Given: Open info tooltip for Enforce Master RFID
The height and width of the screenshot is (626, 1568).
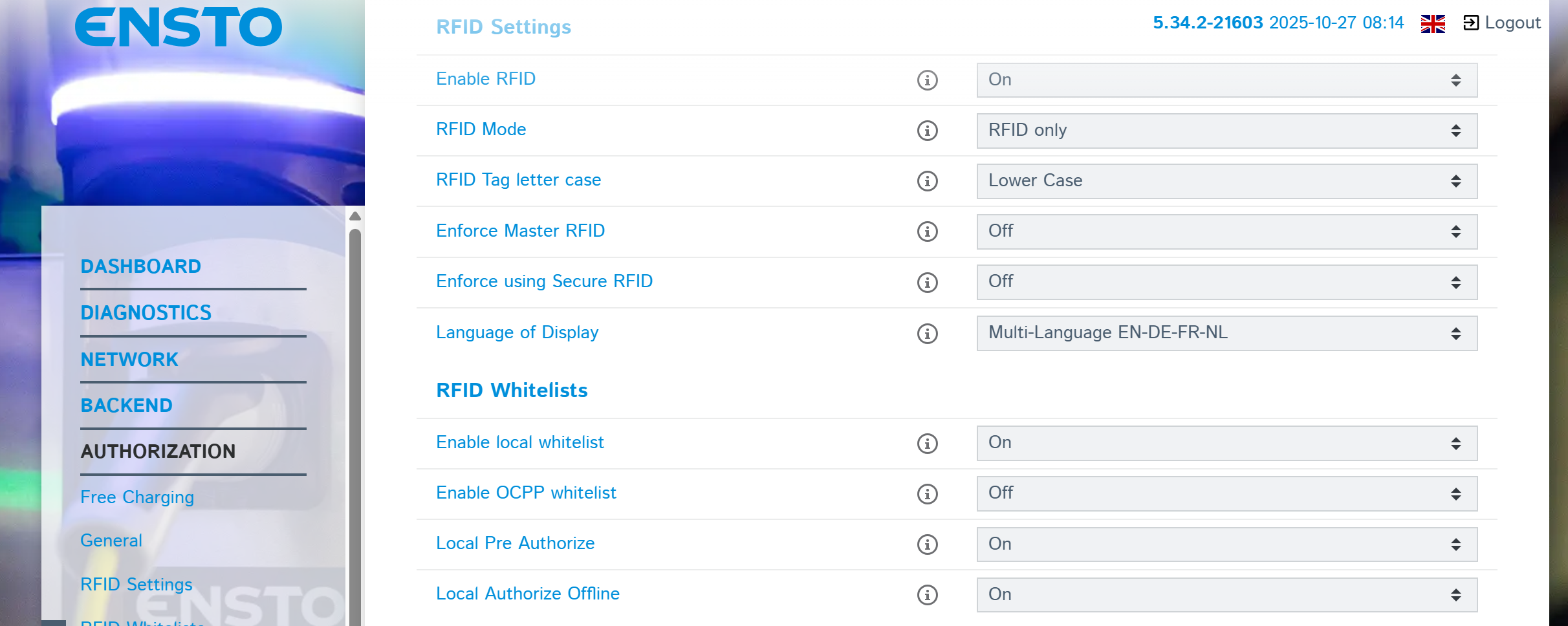Looking at the screenshot, I should pyautogui.click(x=927, y=232).
